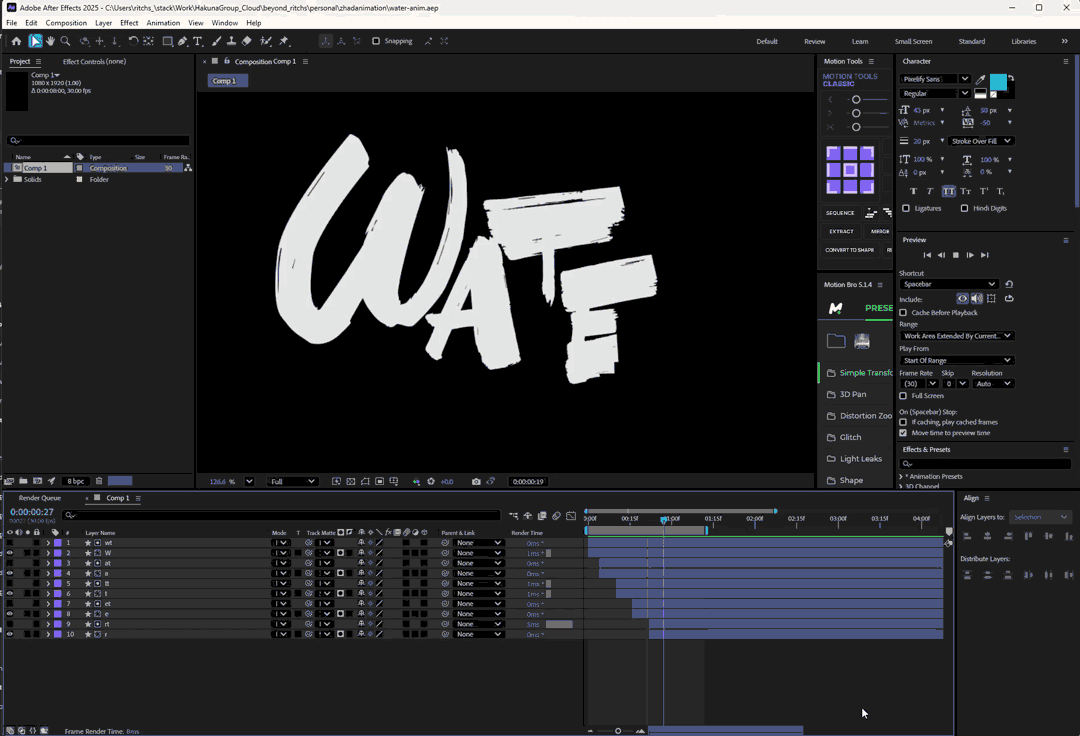Switch to the Render Queue tab
The width and height of the screenshot is (1080, 736).
click(40, 498)
